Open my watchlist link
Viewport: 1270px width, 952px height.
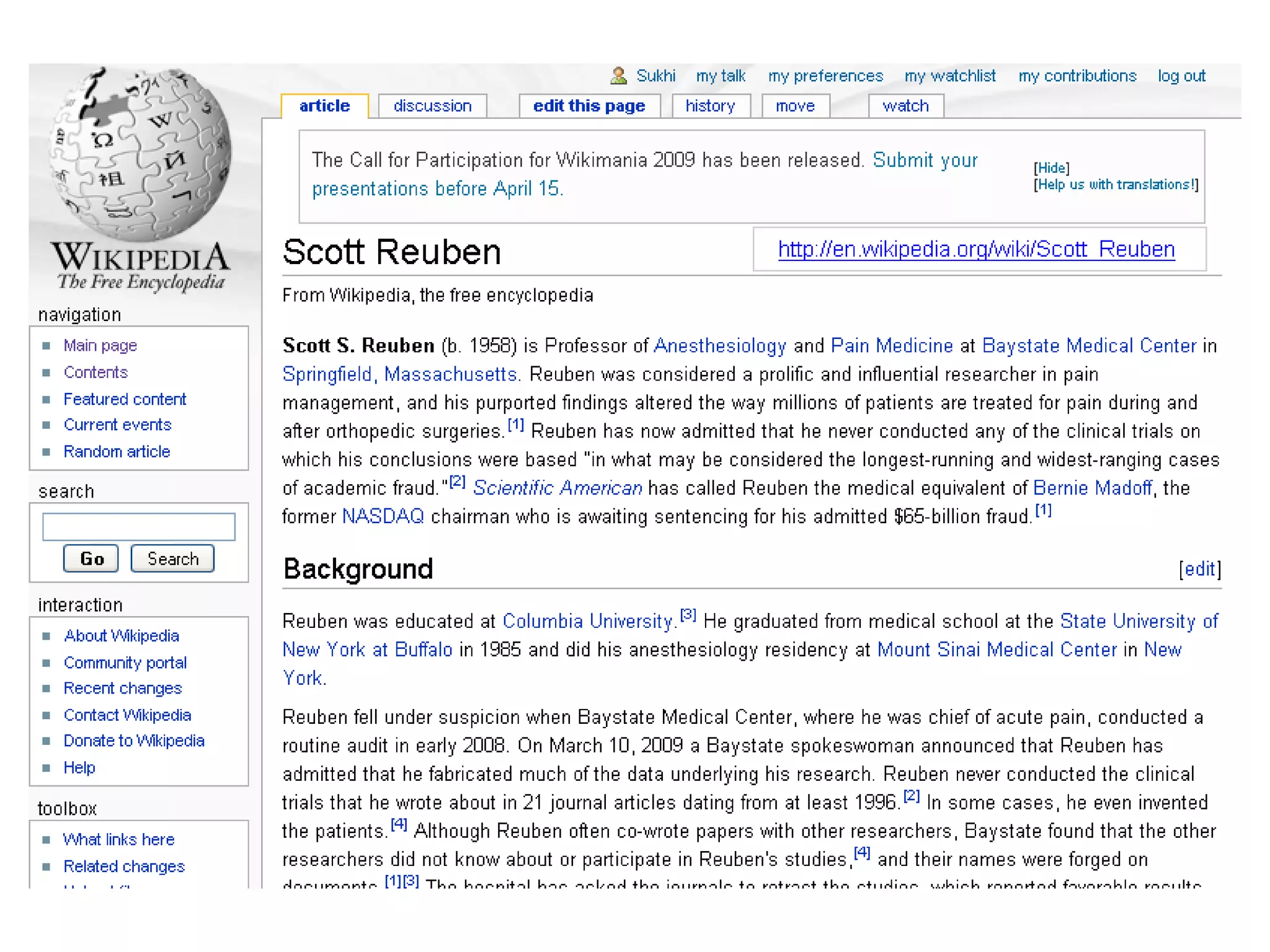click(949, 76)
